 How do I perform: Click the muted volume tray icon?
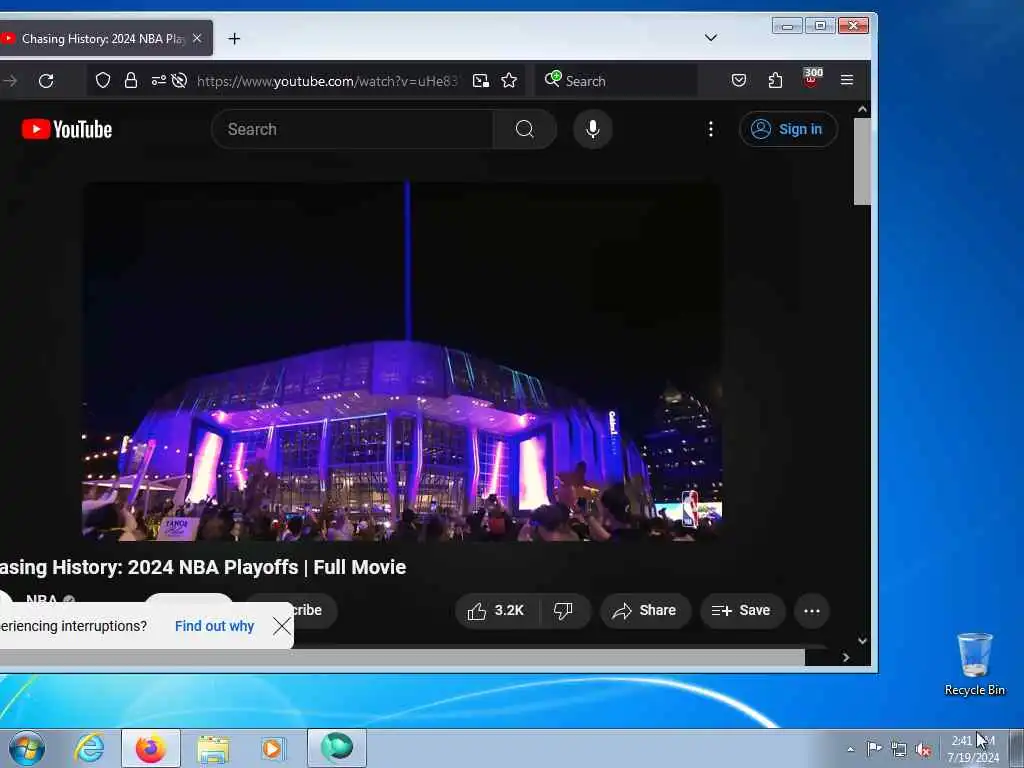tap(923, 750)
